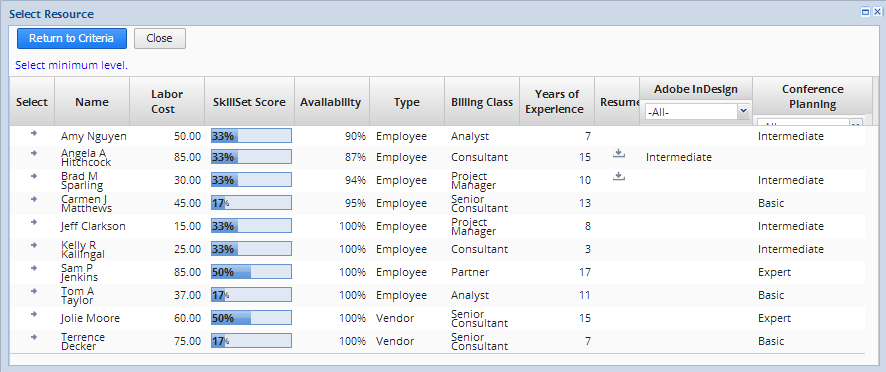Click the name Carmen J Matthews

(86, 204)
